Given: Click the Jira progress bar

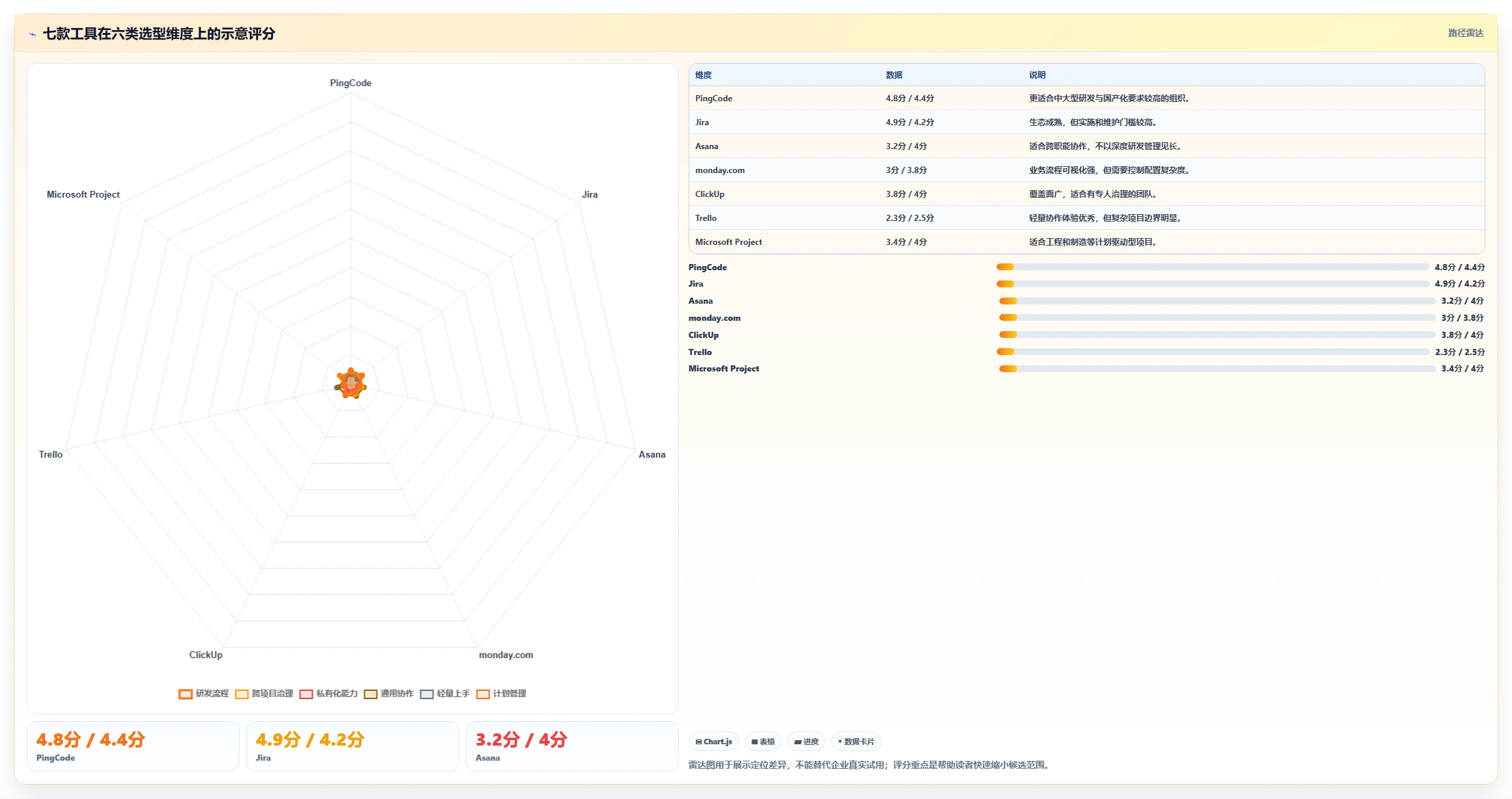Looking at the screenshot, I should point(1212,284).
